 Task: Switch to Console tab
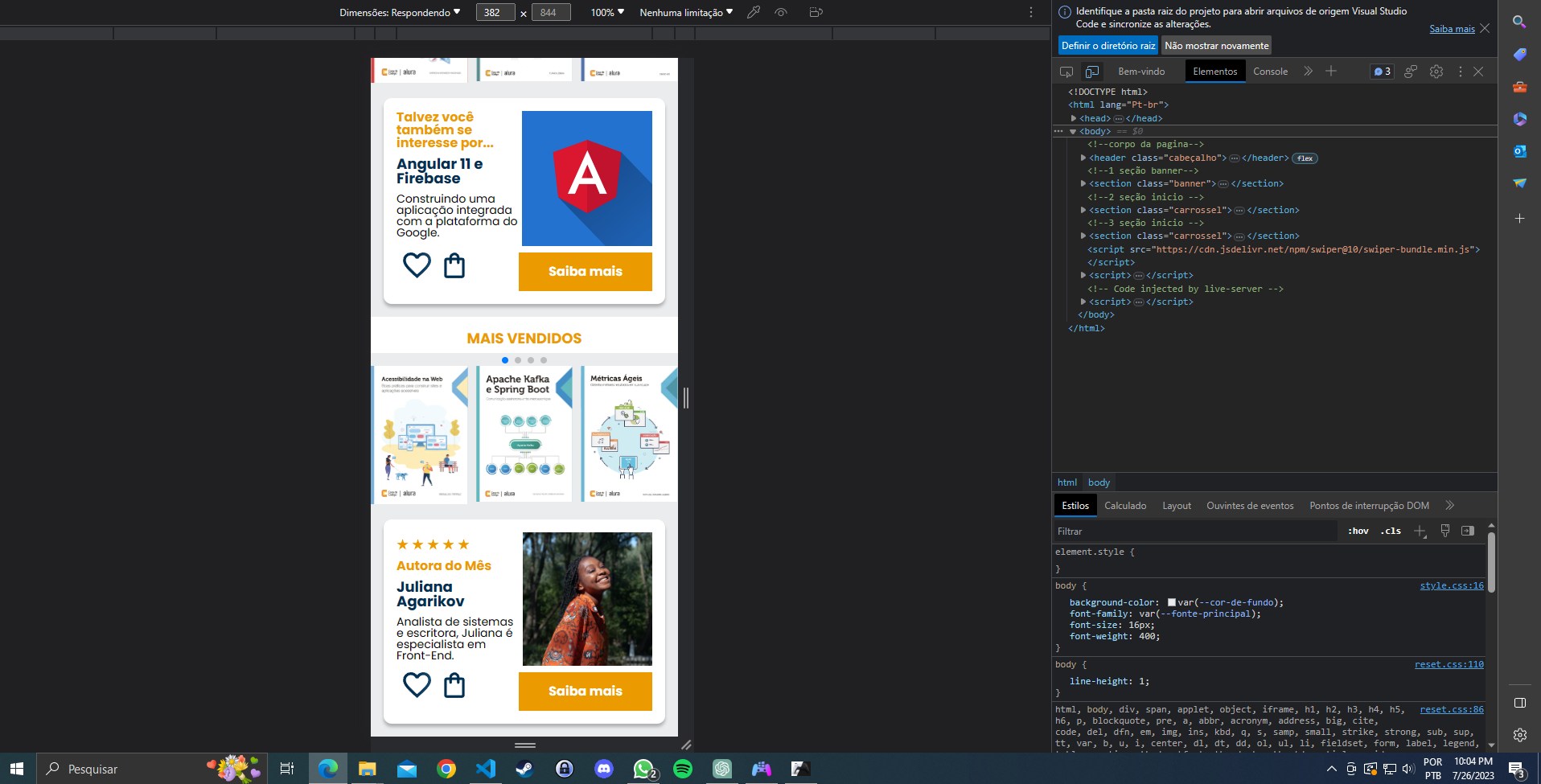pyautogui.click(x=1271, y=72)
